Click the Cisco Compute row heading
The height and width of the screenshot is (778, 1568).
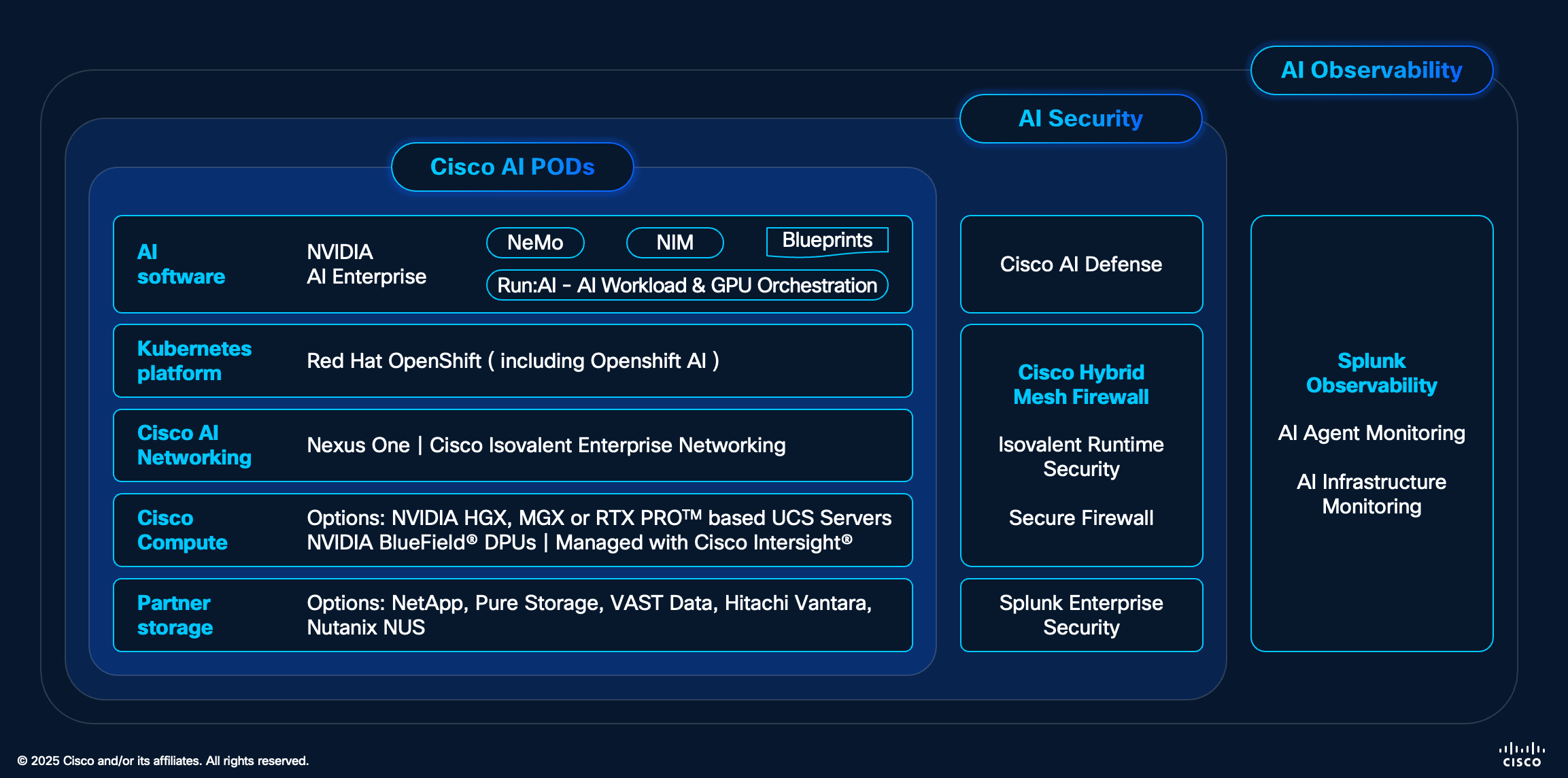[x=182, y=530]
